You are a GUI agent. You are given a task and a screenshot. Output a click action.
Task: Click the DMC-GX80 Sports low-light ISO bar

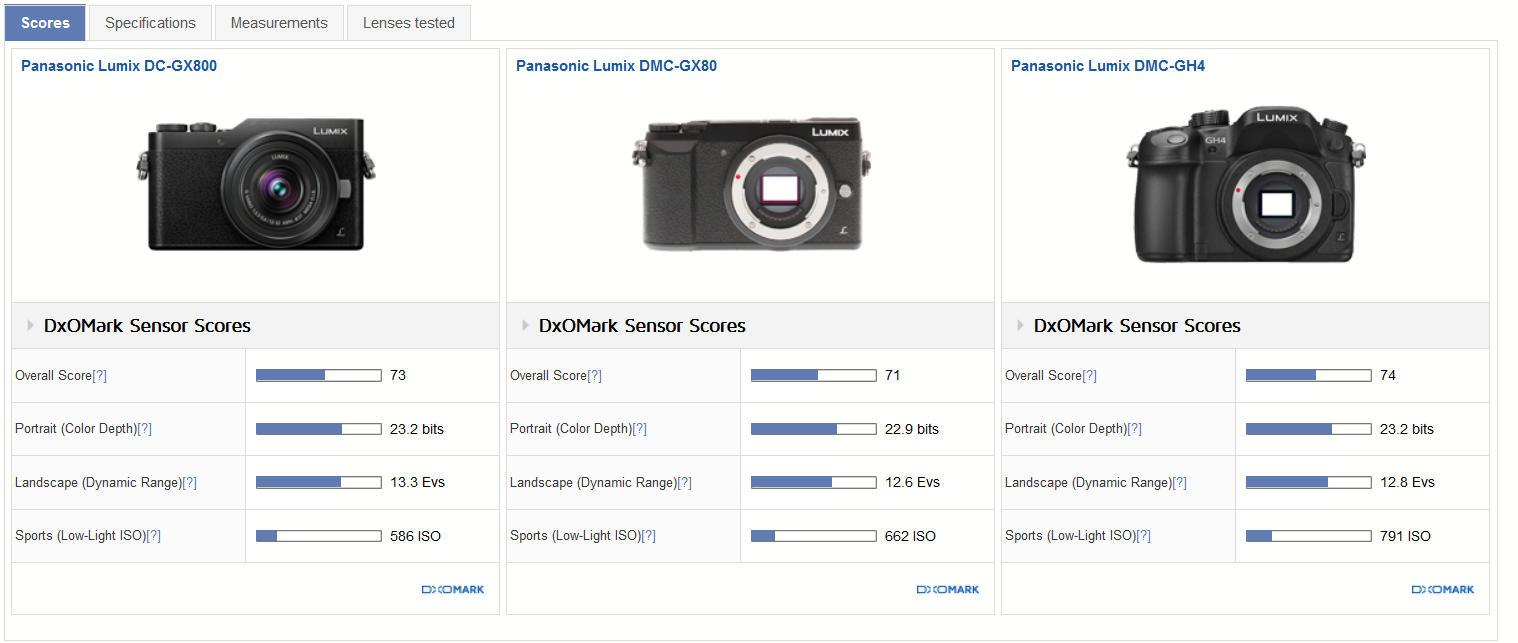pos(814,536)
